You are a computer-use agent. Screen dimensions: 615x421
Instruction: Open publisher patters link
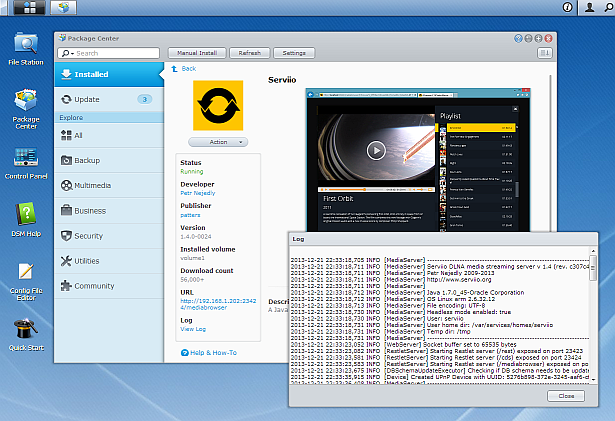[190, 215]
